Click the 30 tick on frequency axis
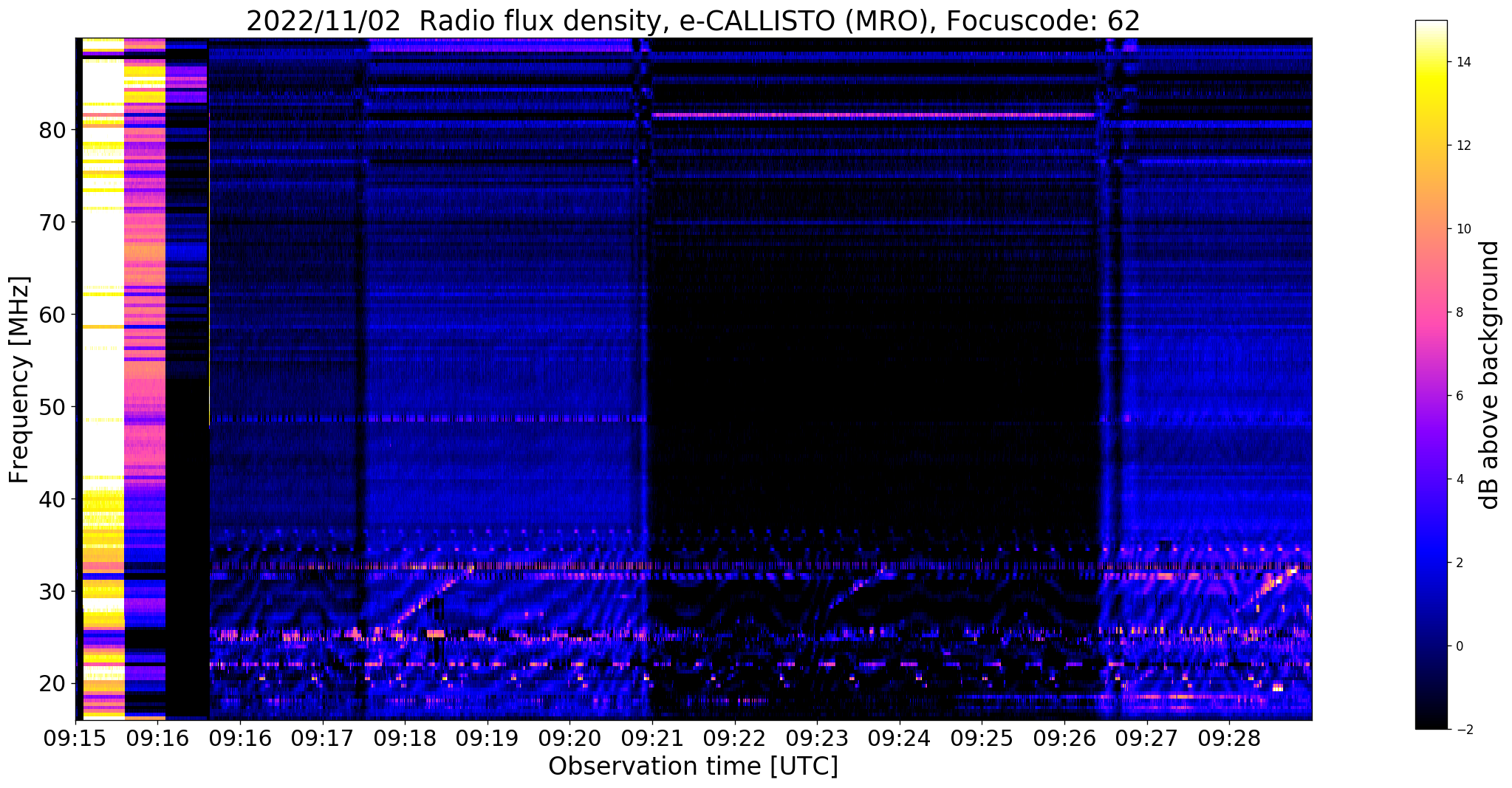Screen dimensions: 1512x788 pyautogui.click(x=53, y=592)
